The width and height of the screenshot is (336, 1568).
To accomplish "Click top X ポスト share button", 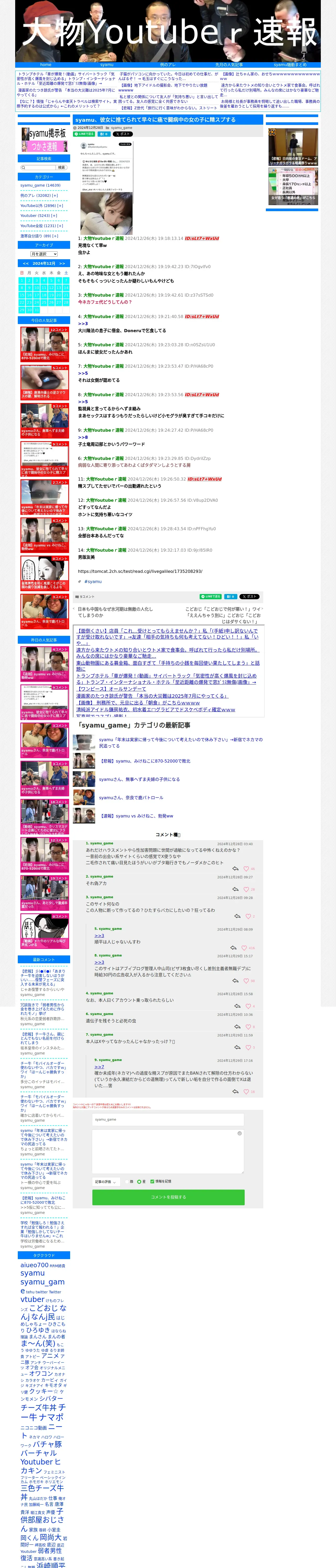I will coord(122,134).
